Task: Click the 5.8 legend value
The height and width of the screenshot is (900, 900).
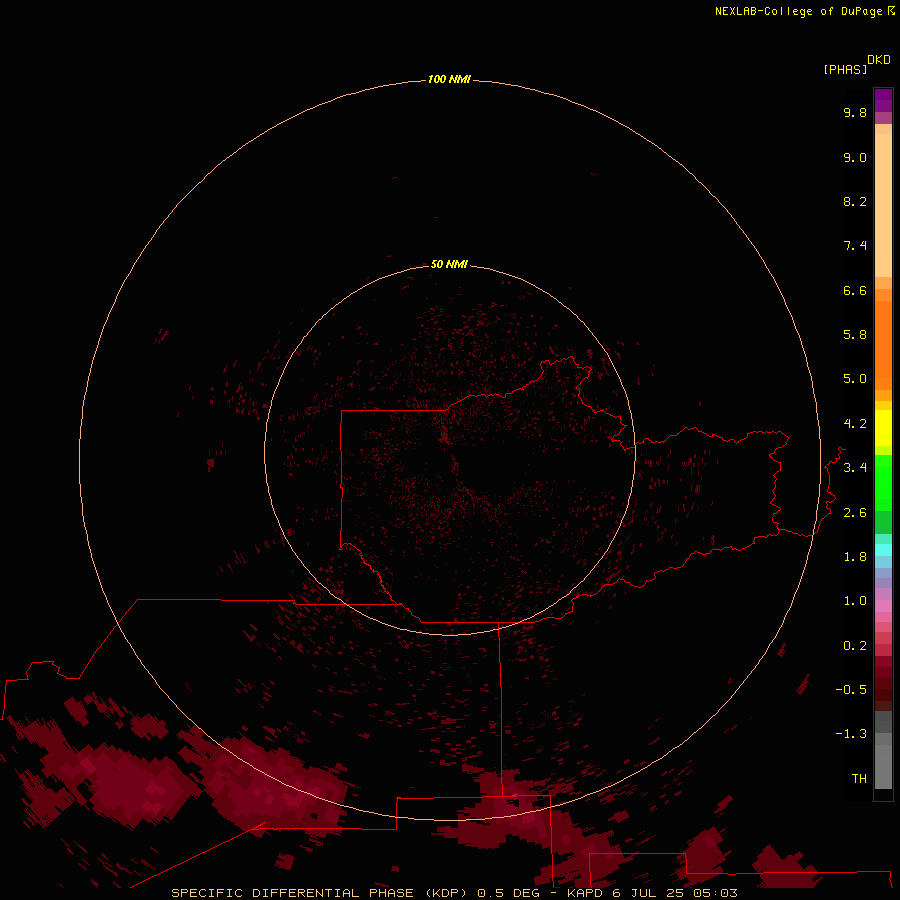Action: pyautogui.click(x=855, y=335)
